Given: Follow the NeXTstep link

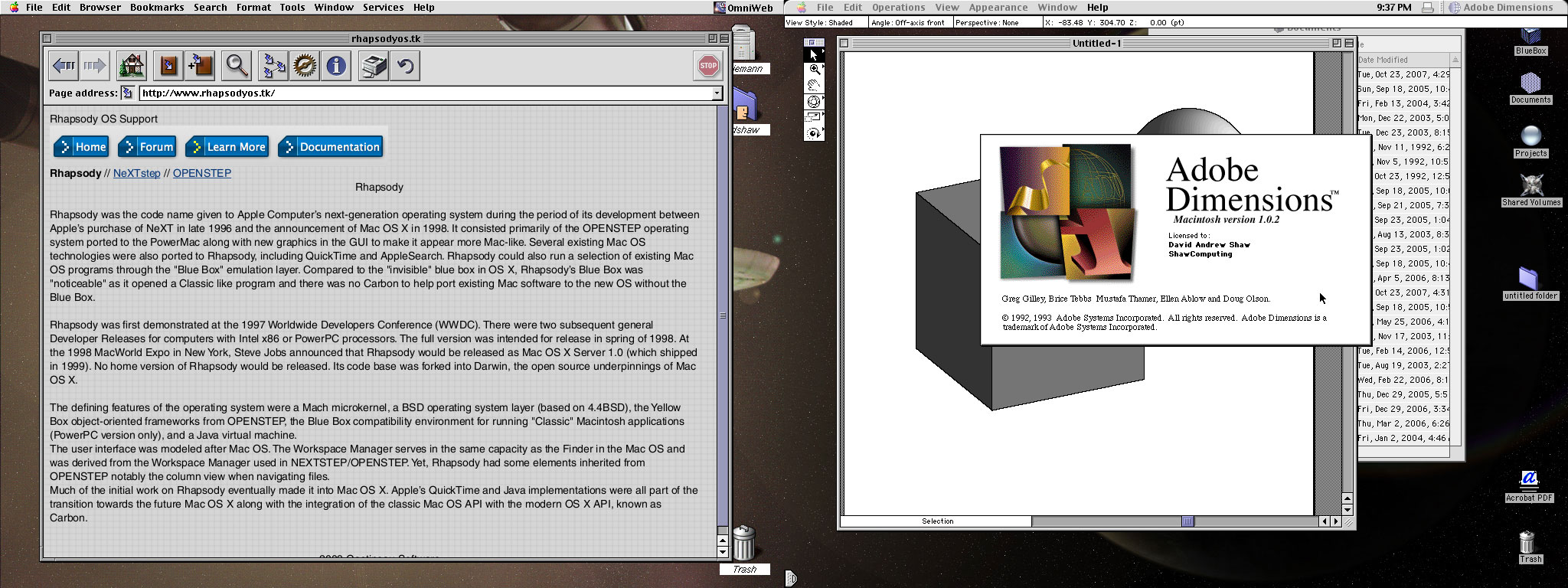Looking at the screenshot, I should coord(137,173).
